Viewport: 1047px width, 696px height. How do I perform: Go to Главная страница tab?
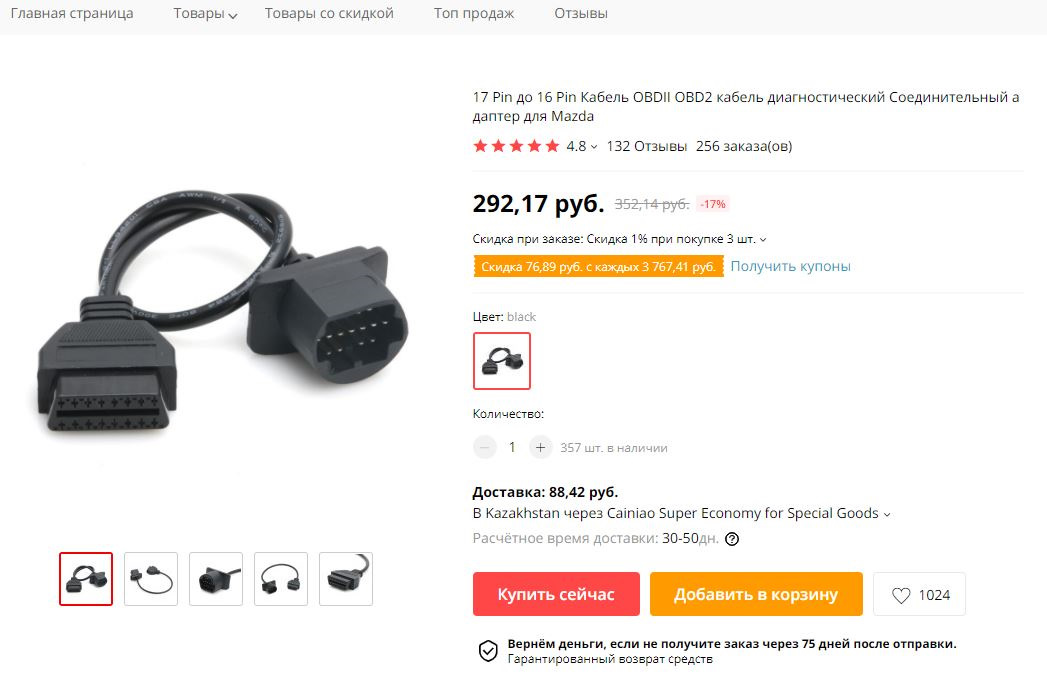click(x=72, y=13)
